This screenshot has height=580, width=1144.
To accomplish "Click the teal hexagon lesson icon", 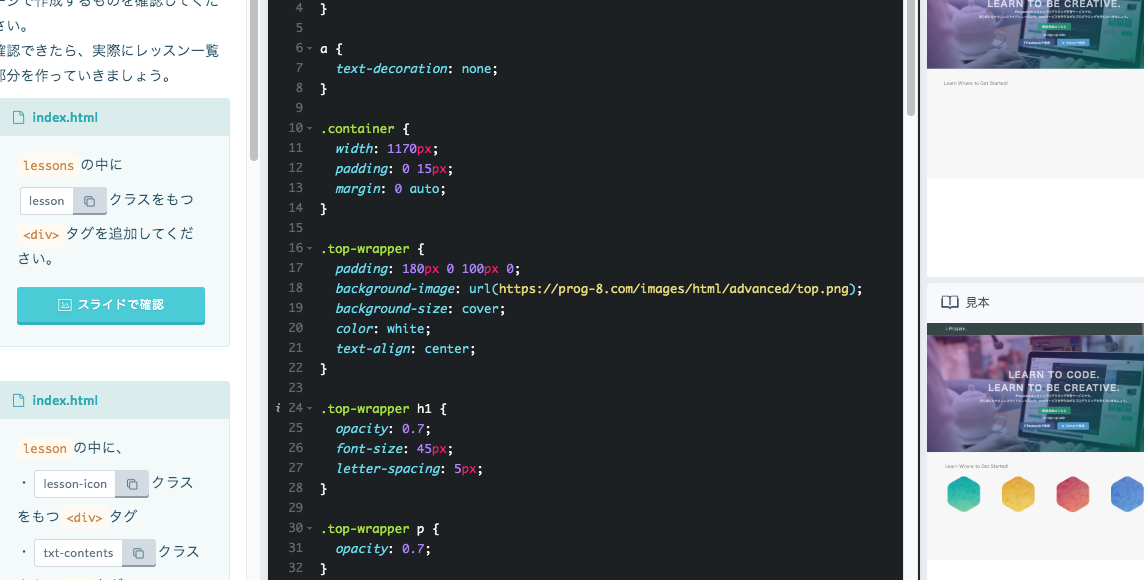I will tap(963, 494).
